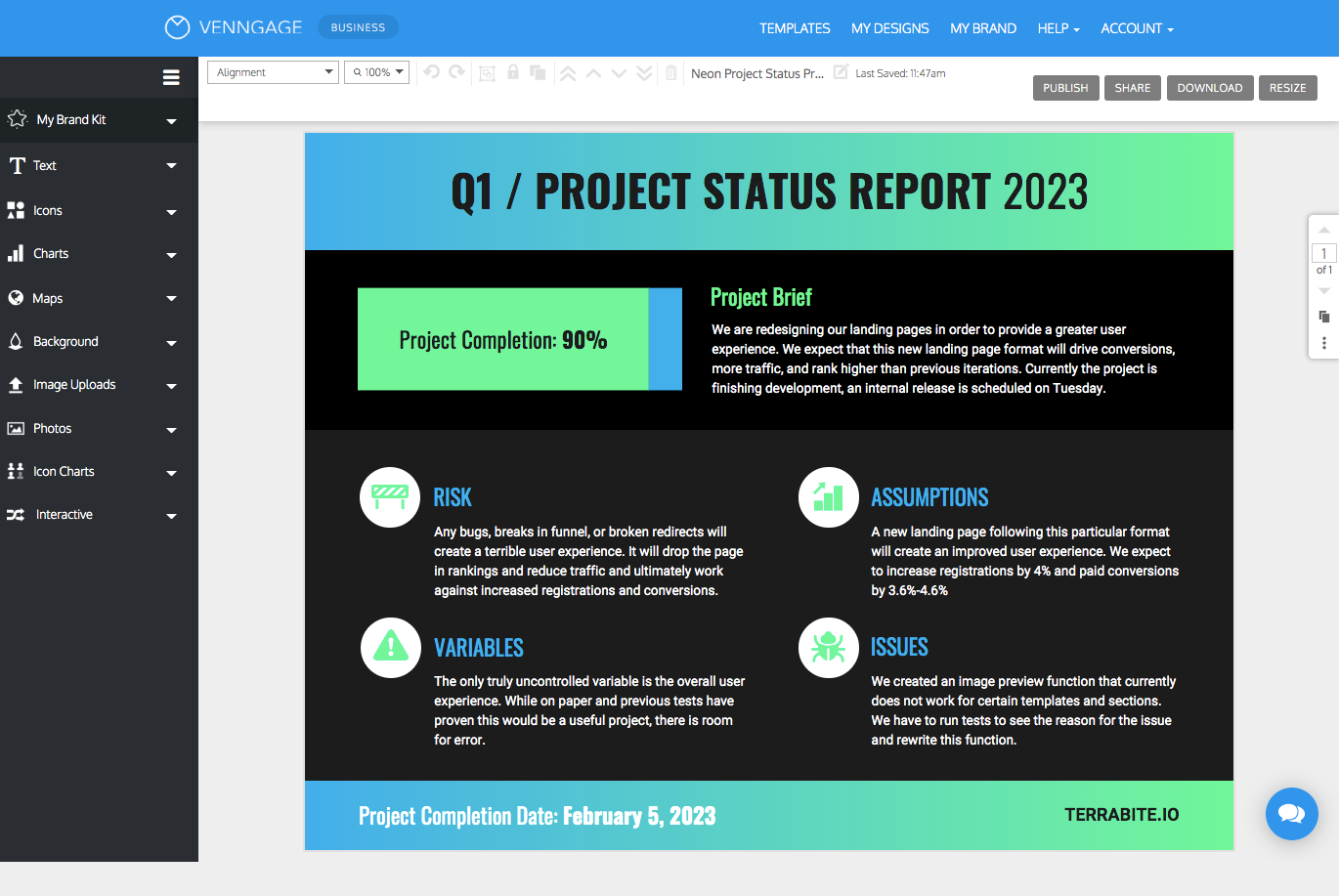The image size is (1339, 896).
Task: Undo the last action
Action: pyautogui.click(x=431, y=72)
